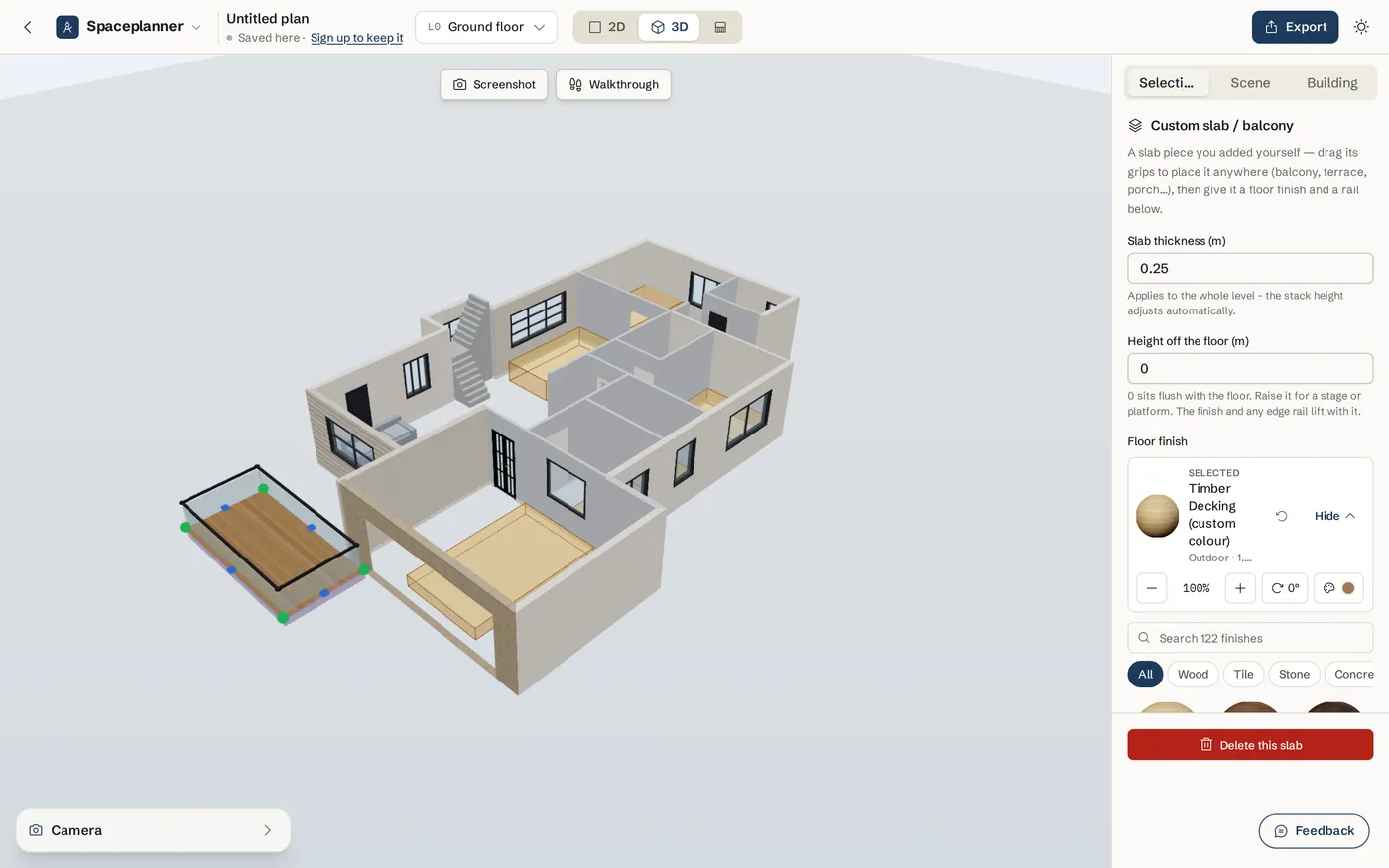Image resolution: width=1389 pixels, height=868 pixels.
Task: Open the Scene tab
Action: point(1250,83)
